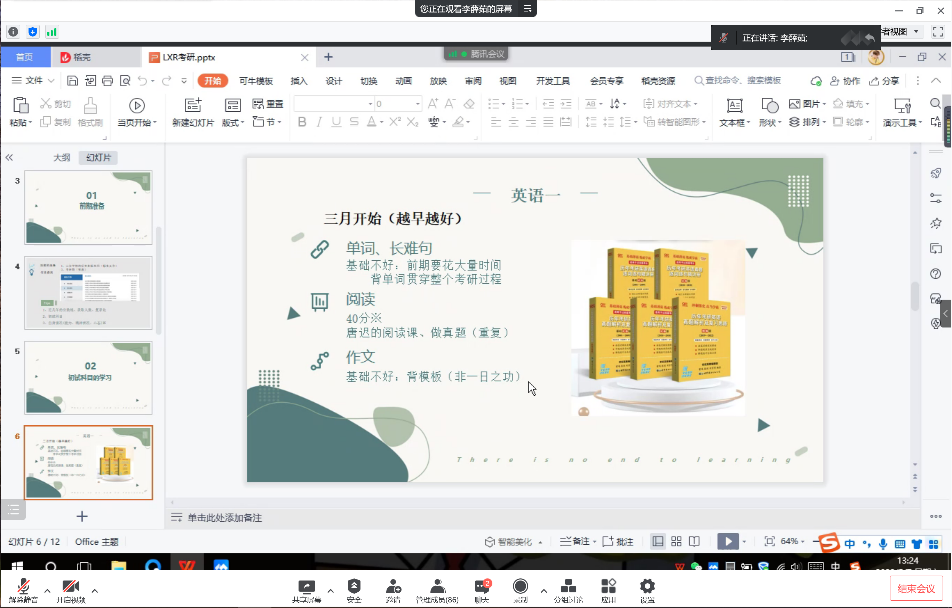
Task: Click Zoom share screen icon
Action: coord(306,587)
